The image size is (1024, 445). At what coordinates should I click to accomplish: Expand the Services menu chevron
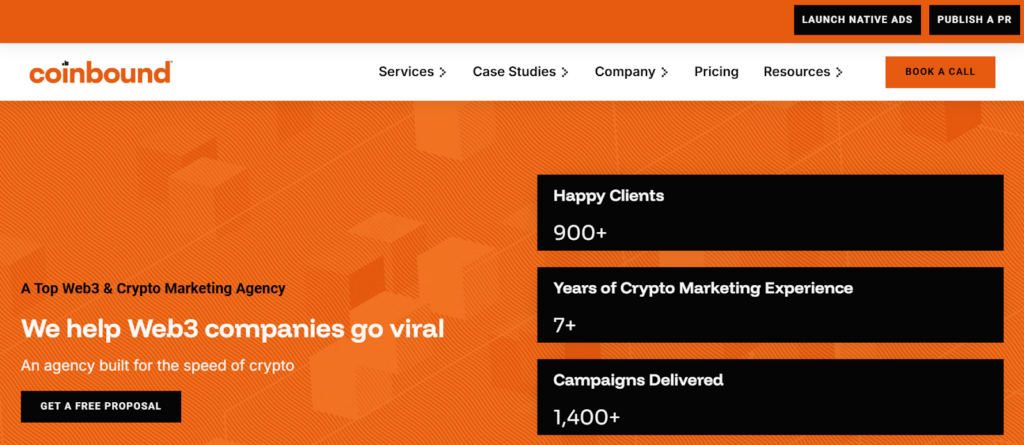pos(443,72)
